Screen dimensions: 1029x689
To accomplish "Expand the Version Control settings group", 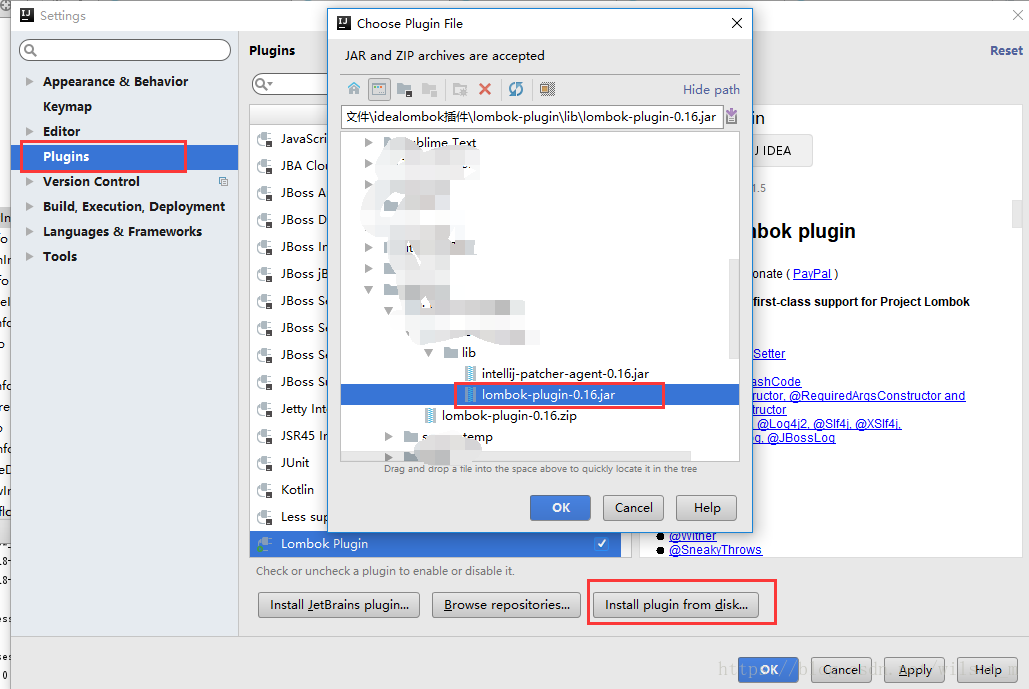I will 29,182.
